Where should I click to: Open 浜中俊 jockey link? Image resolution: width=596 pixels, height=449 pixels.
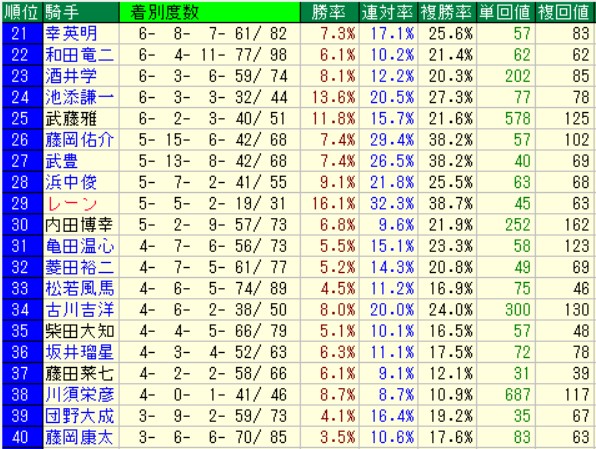(x=71, y=182)
